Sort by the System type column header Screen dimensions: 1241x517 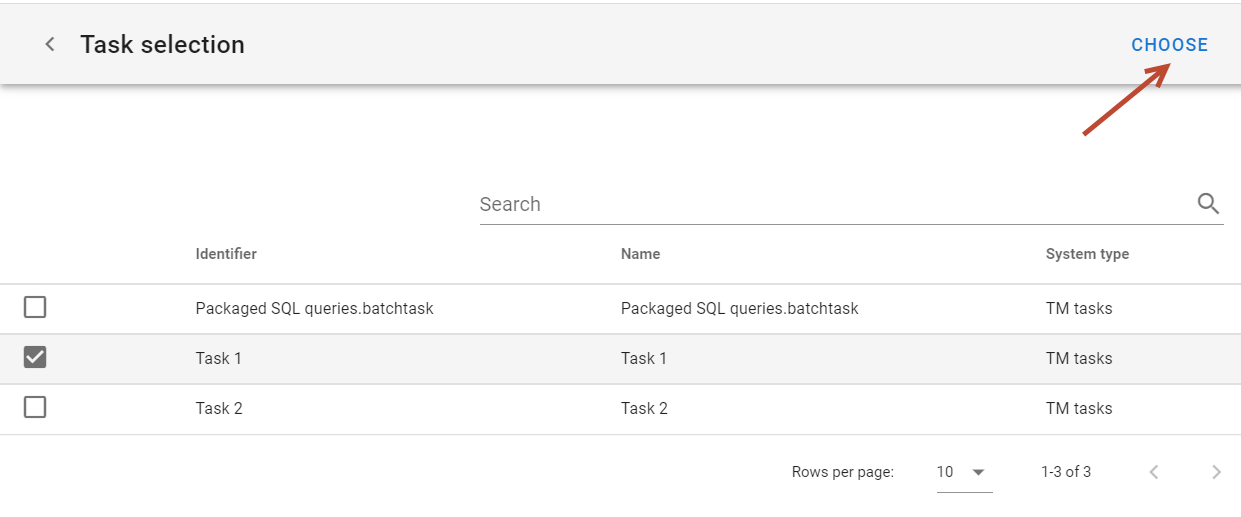1087,254
